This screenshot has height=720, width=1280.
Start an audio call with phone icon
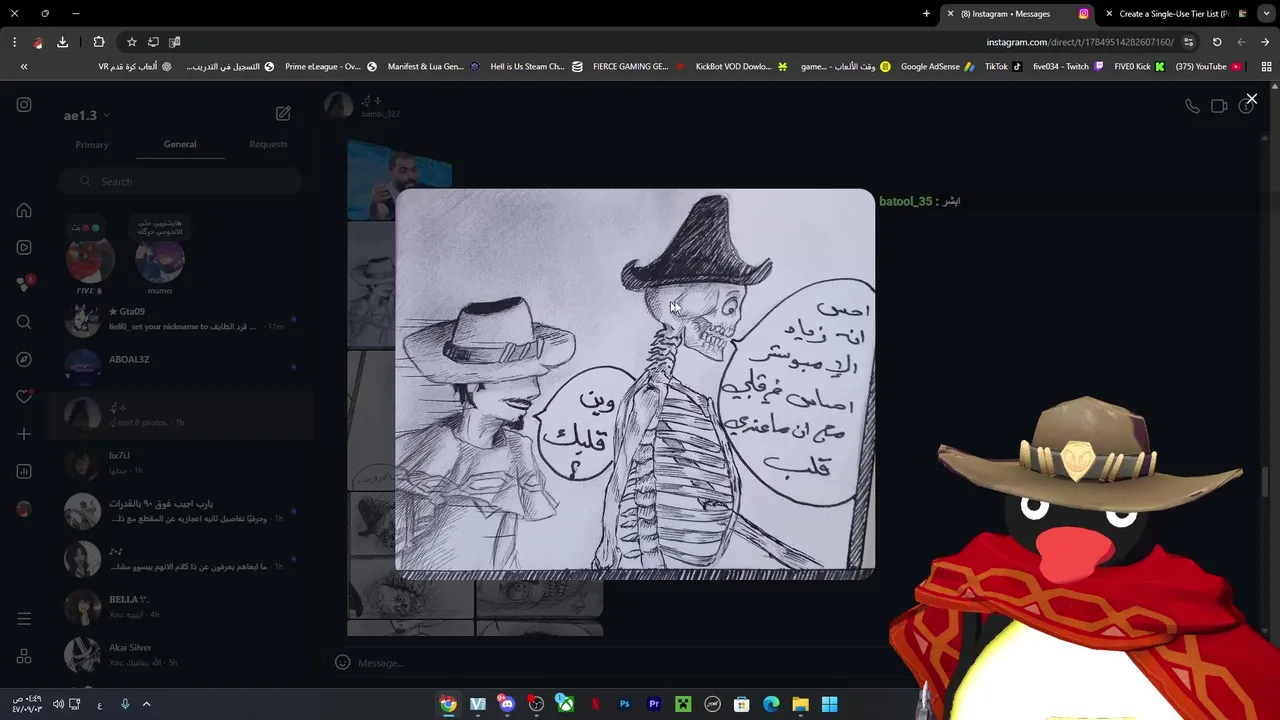pyautogui.click(x=1192, y=106)
